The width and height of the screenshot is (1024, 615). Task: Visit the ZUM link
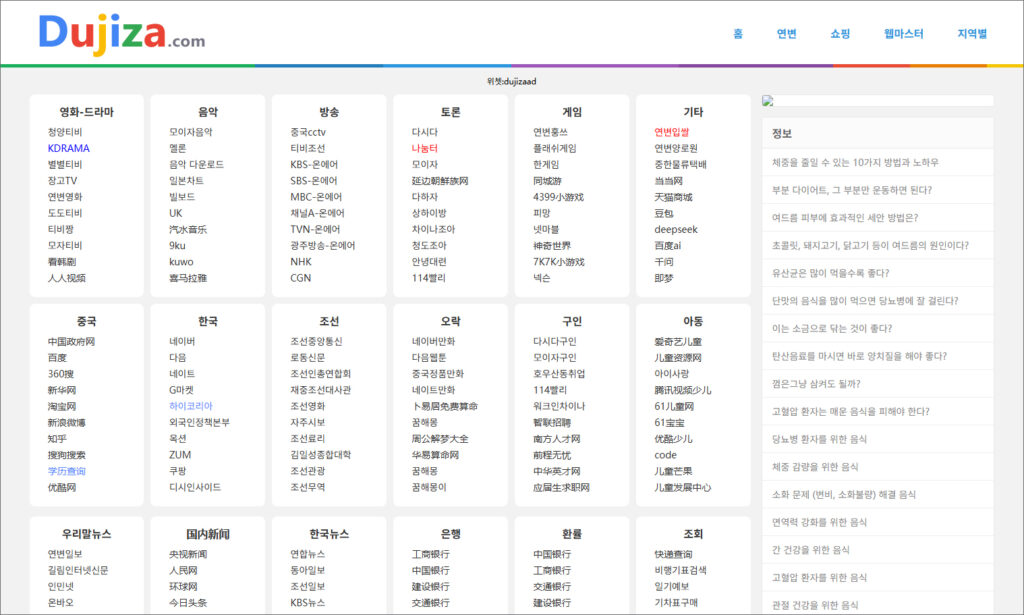click(x=180, y=454)
